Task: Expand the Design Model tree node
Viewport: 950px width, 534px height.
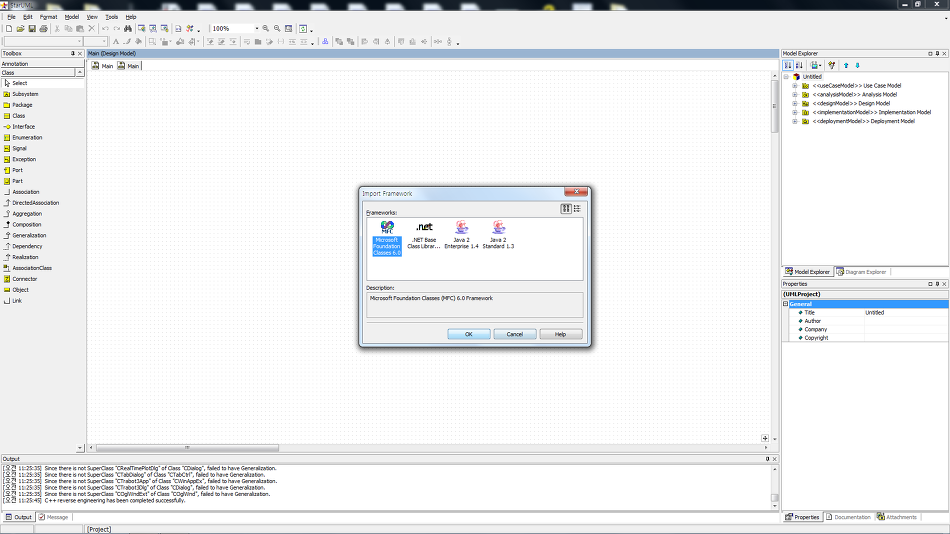Action: click(x=795, y=103)
